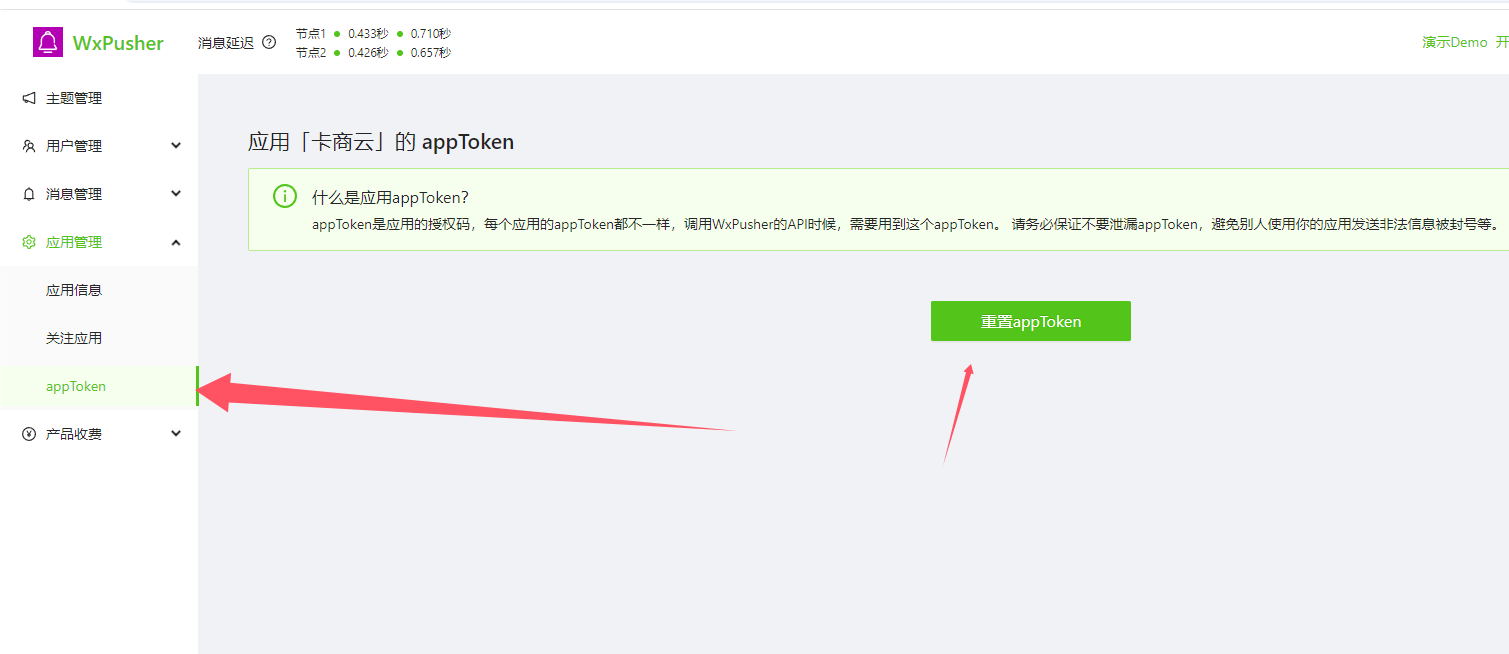Click the 0.710秒 latency value
This screenshot has width=1509, height=654.
[430, 33]
